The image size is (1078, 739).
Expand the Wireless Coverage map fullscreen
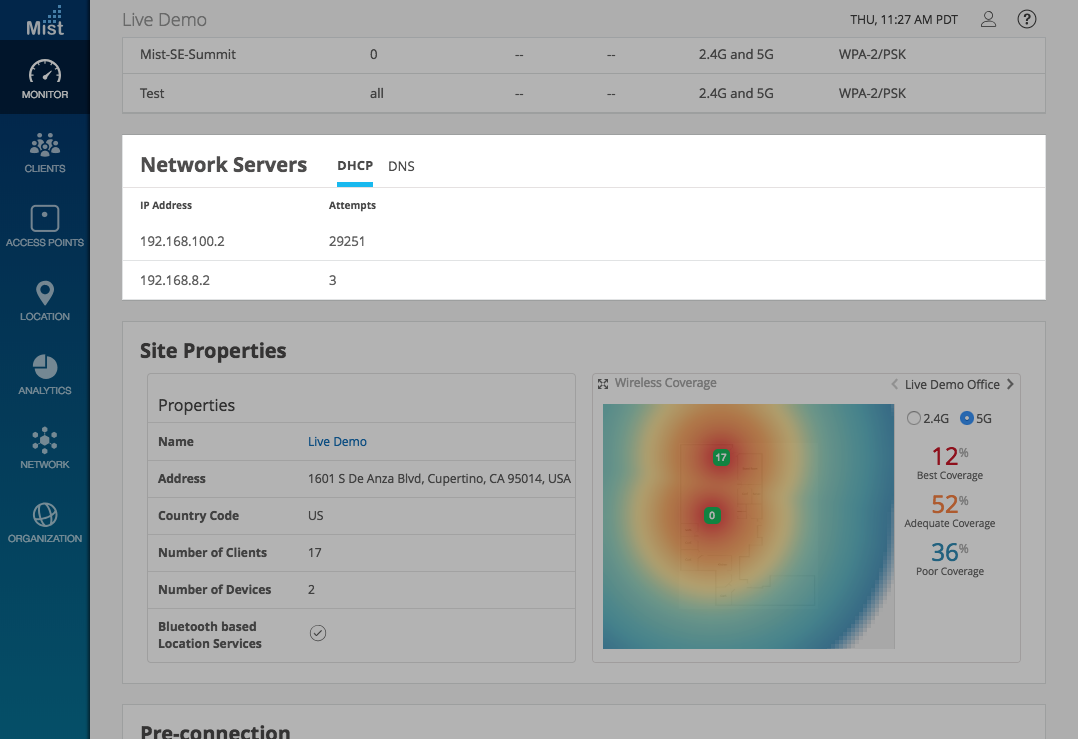603,384
